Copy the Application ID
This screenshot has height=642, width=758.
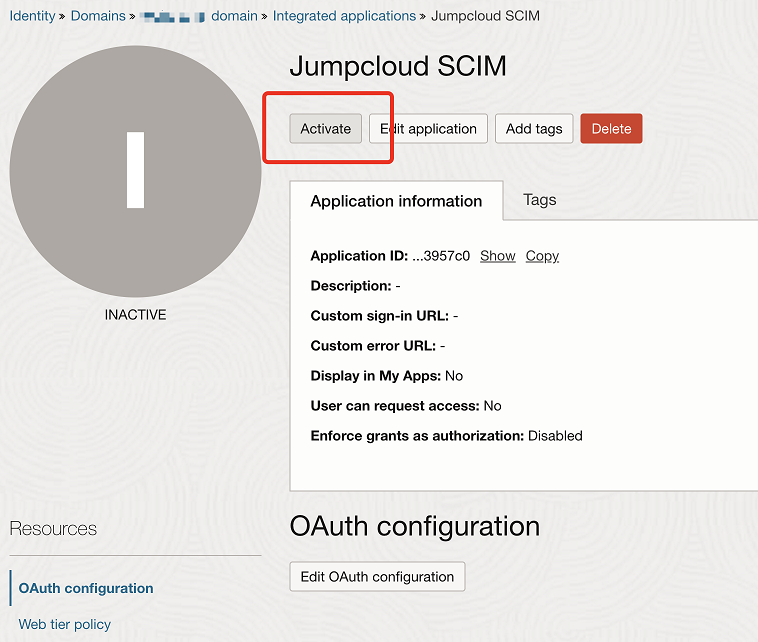coord(542,256)
